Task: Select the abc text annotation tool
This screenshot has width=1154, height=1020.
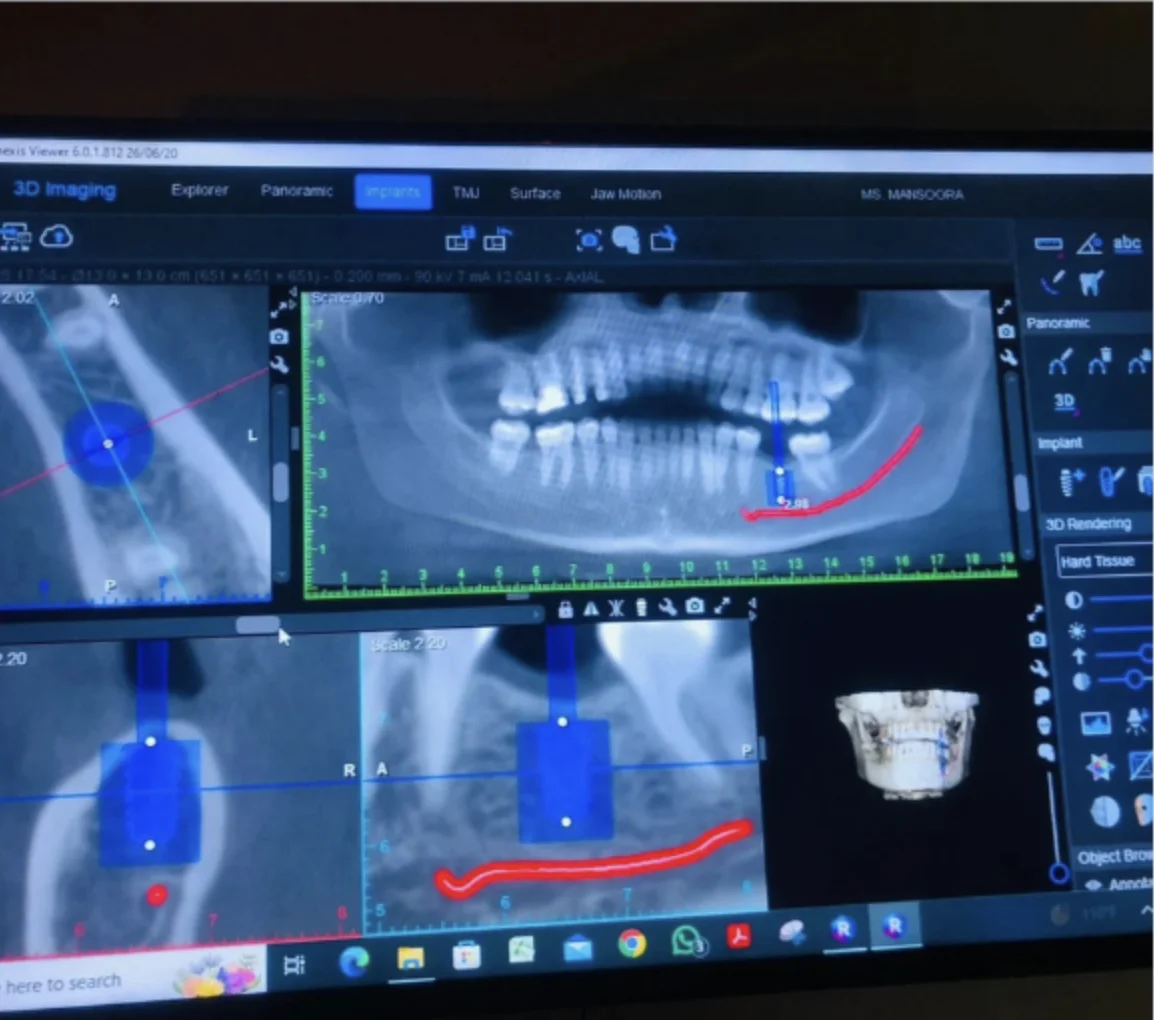Action: point(1127,245)
